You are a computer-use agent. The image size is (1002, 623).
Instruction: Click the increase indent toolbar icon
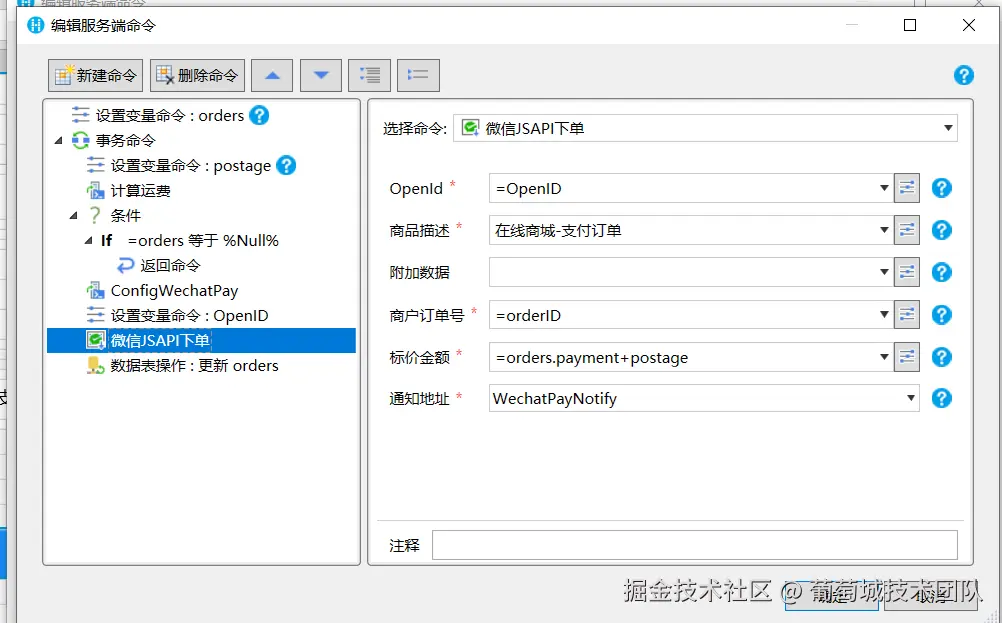369,76
